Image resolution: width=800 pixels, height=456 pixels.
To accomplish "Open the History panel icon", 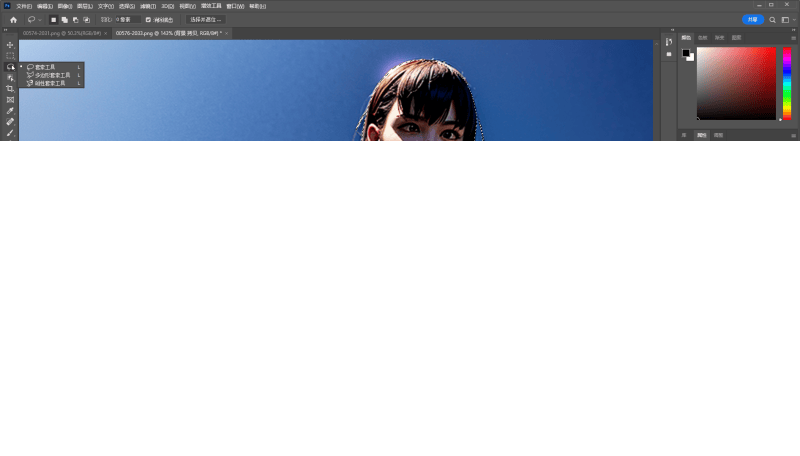I will [669, 42].
